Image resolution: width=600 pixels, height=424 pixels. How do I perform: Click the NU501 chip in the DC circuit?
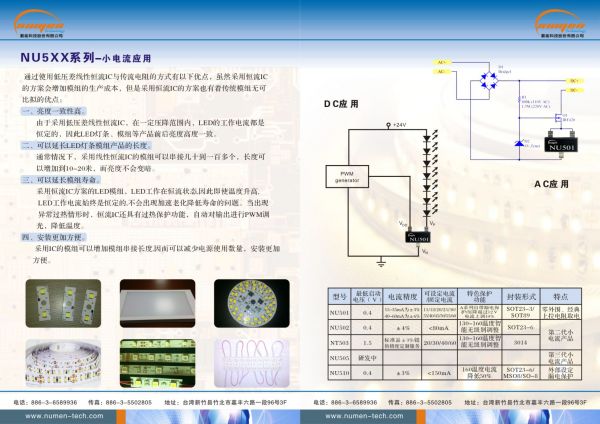tap(418, 237)
